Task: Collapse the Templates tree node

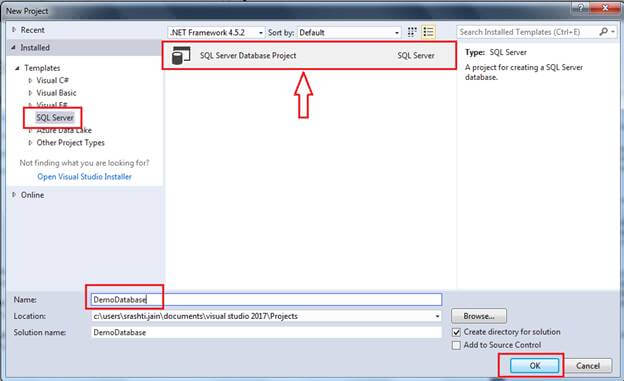Action: (x=17, y=68)
